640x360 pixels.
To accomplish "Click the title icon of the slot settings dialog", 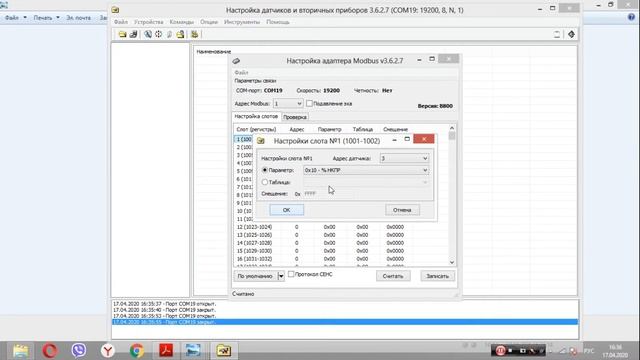I will (261, 141).
